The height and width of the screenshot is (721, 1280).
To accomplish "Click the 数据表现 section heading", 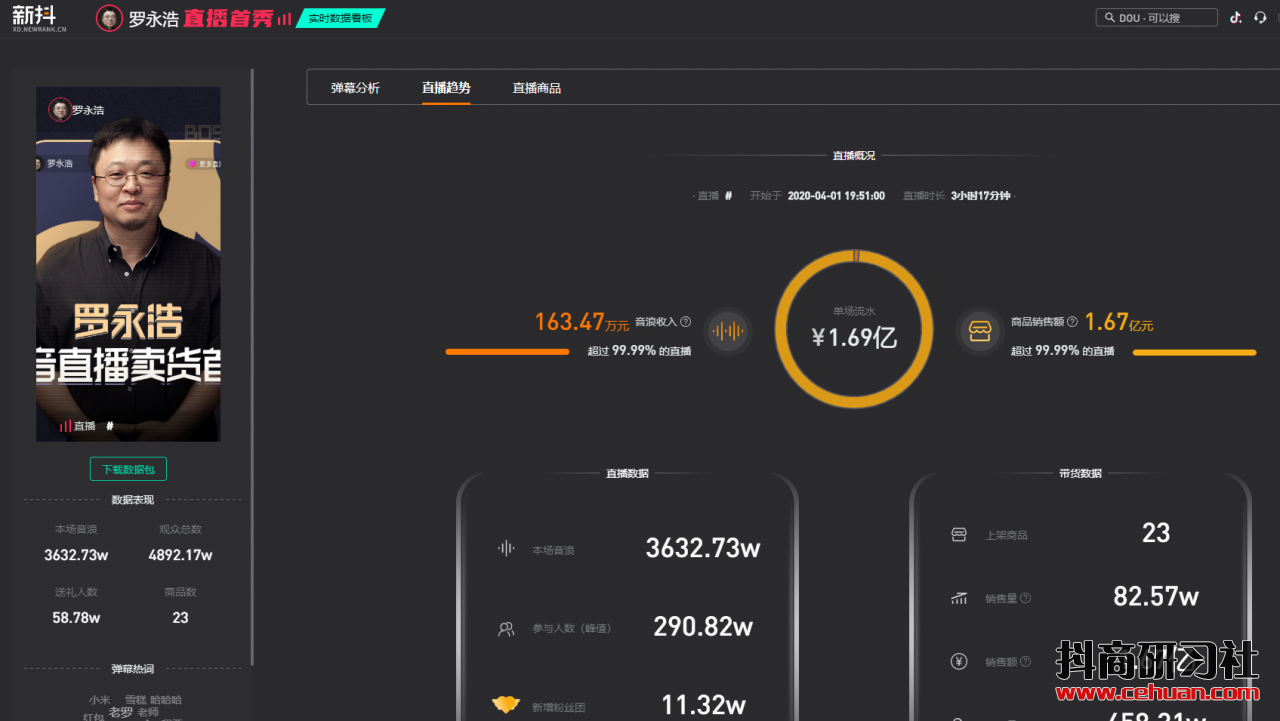I will (x=133, y=500).
